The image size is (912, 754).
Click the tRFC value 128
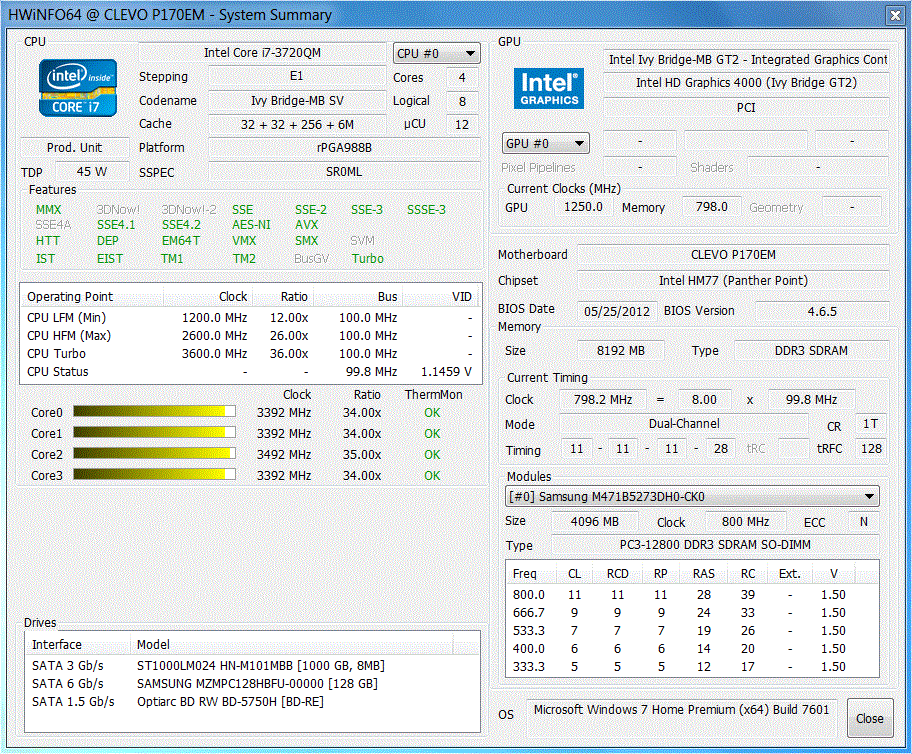click(x=871, y=449)
